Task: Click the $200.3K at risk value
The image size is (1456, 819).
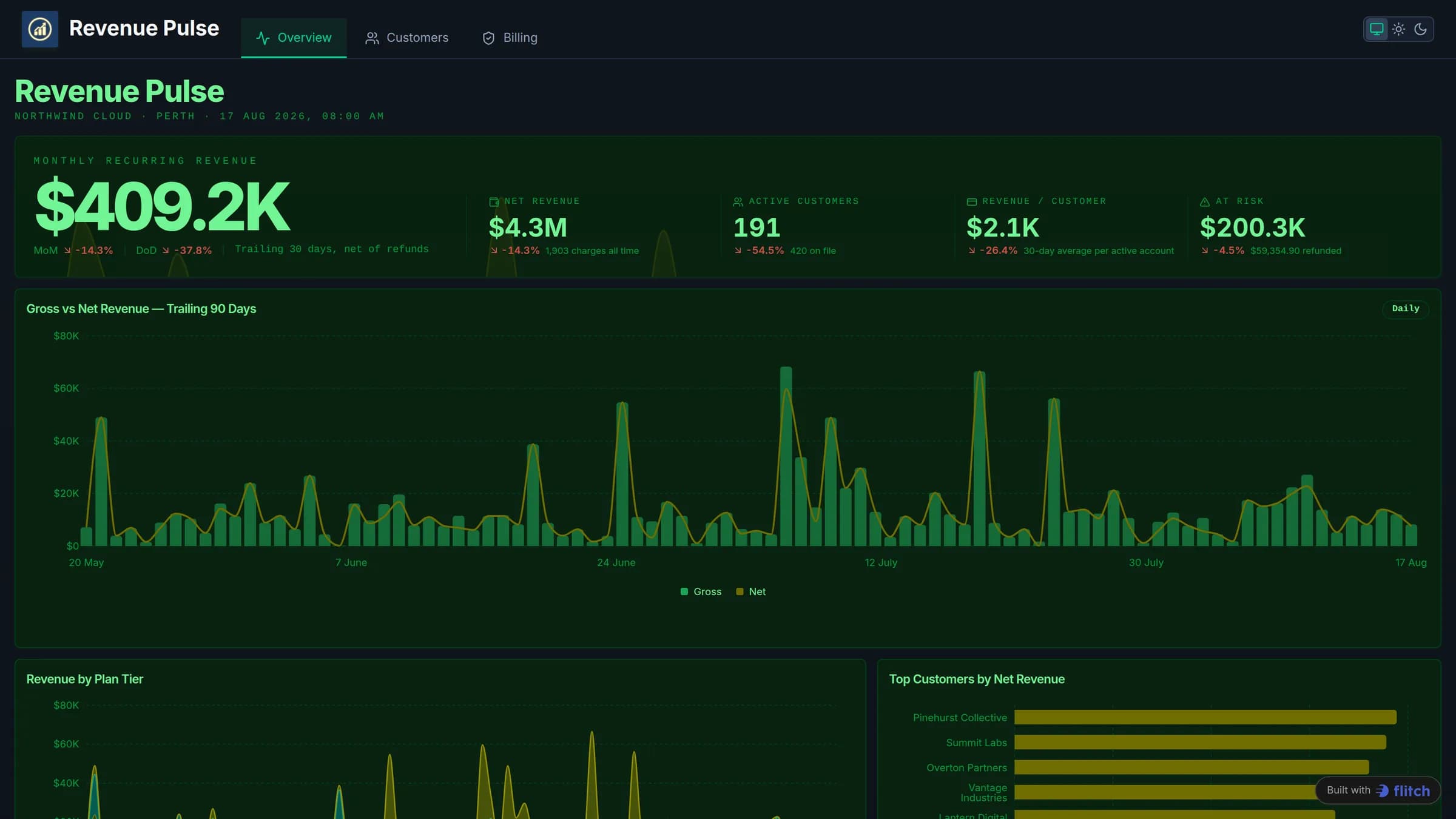Action: click(x=1252, y=227)
